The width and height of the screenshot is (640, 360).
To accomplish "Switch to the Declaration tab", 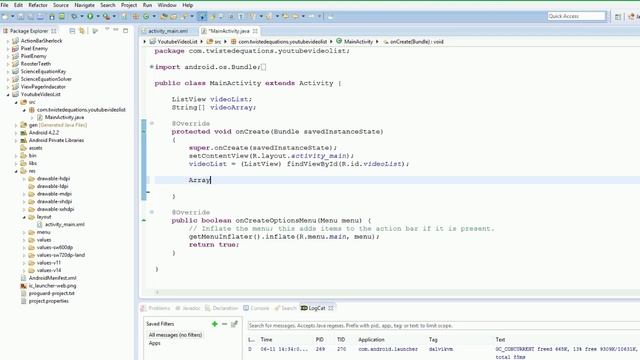I will coord(222,308).
